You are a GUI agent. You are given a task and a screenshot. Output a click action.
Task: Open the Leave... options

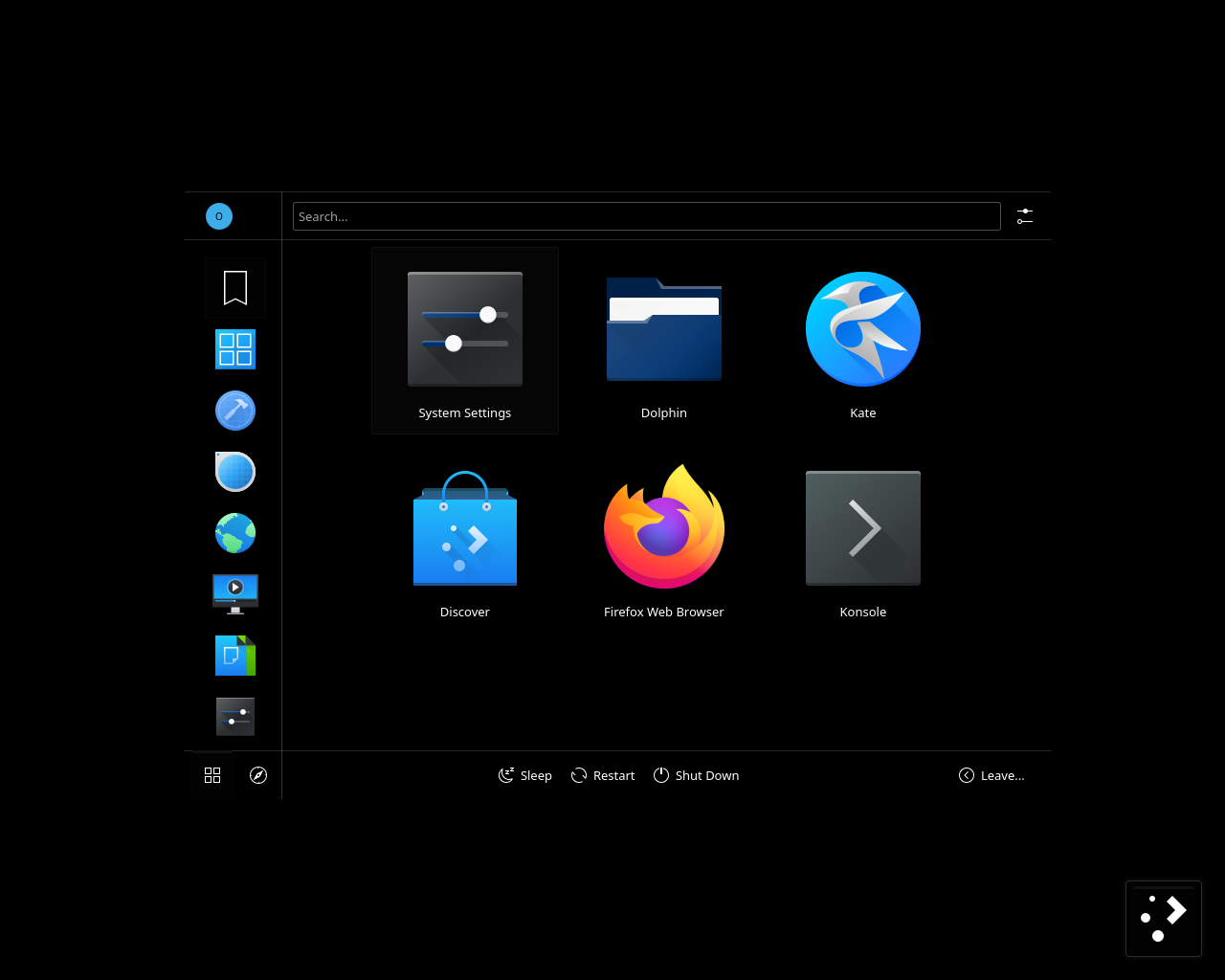(x=991, y=775)
